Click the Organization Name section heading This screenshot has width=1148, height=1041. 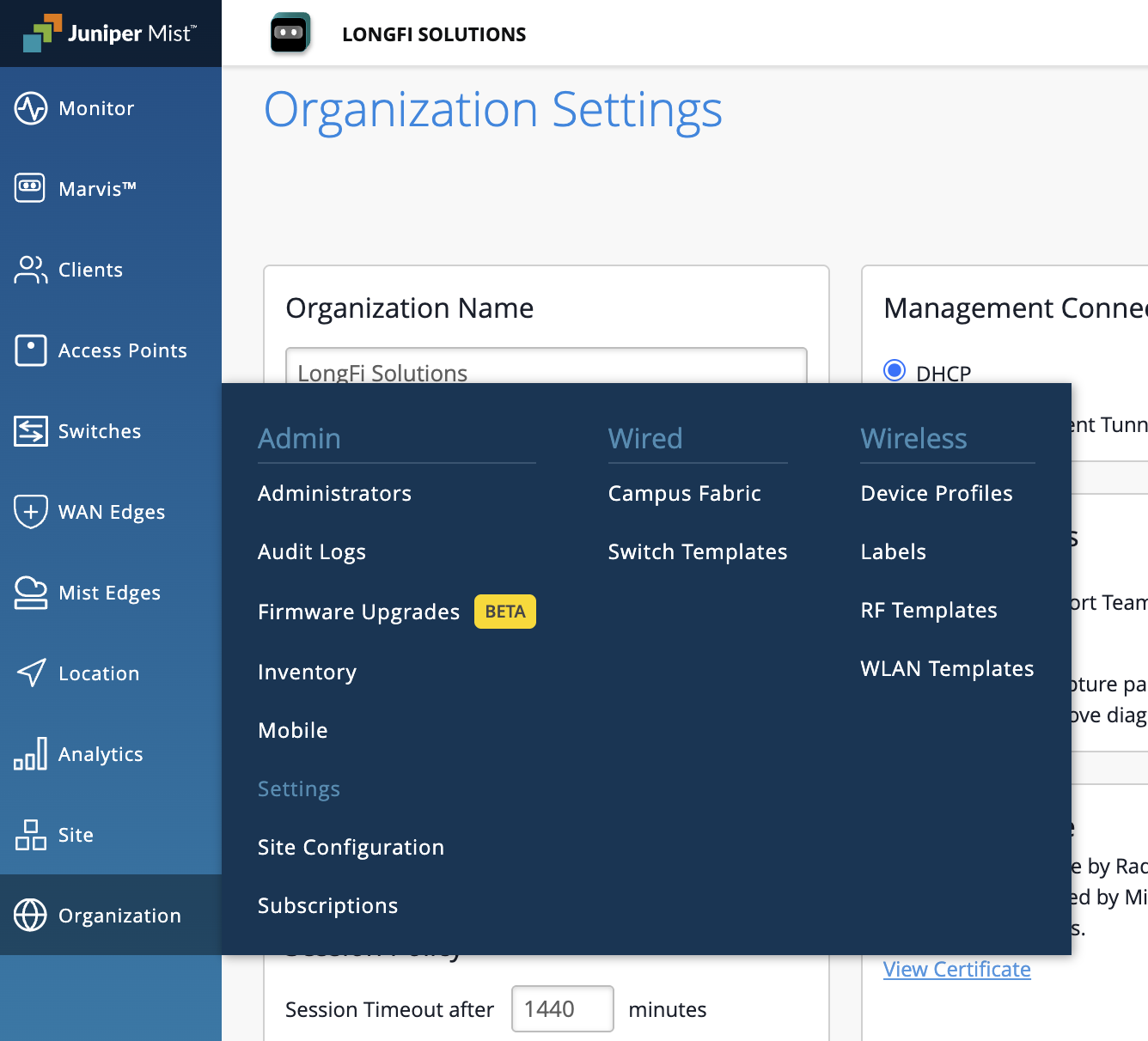(x=409, y=307)
